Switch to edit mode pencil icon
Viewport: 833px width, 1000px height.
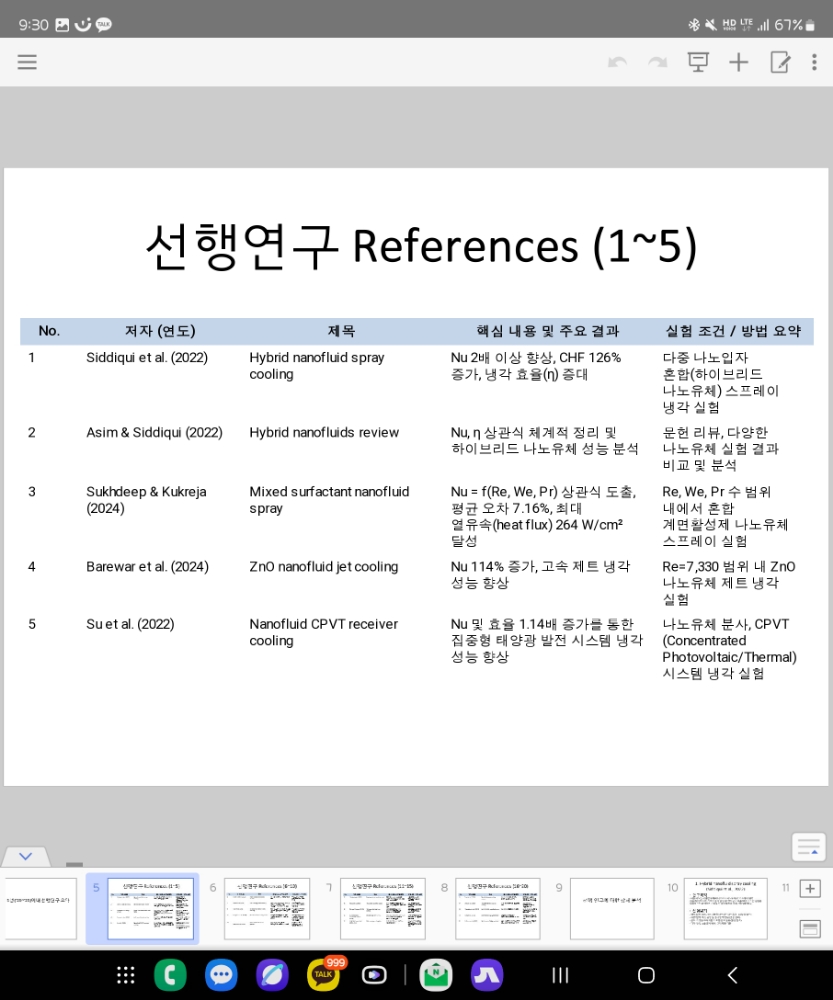[x=780, y=62]
